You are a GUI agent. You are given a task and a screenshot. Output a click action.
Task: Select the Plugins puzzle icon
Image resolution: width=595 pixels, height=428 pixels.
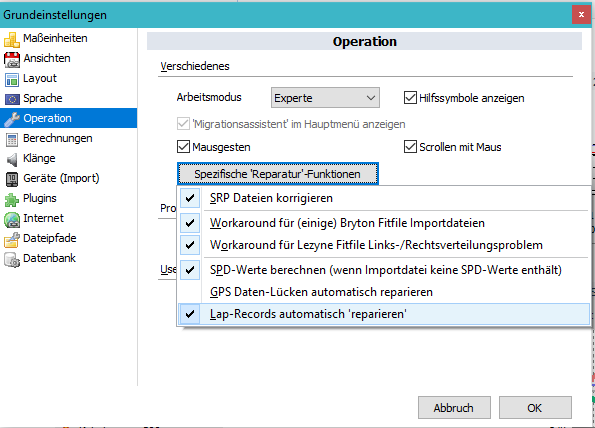click(x=12, y=199)
